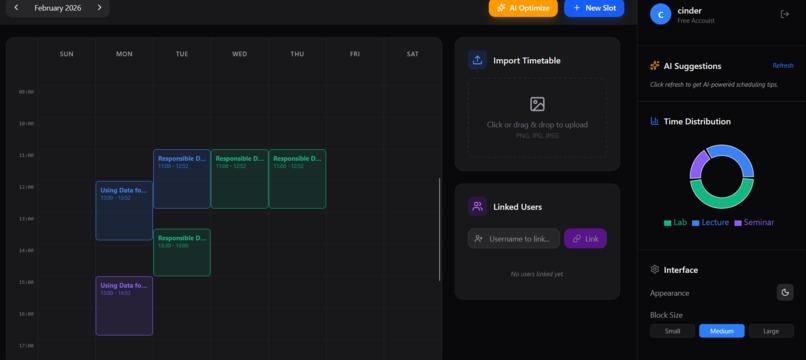Toggle dark mode Appearance moon button

(785, 293)
